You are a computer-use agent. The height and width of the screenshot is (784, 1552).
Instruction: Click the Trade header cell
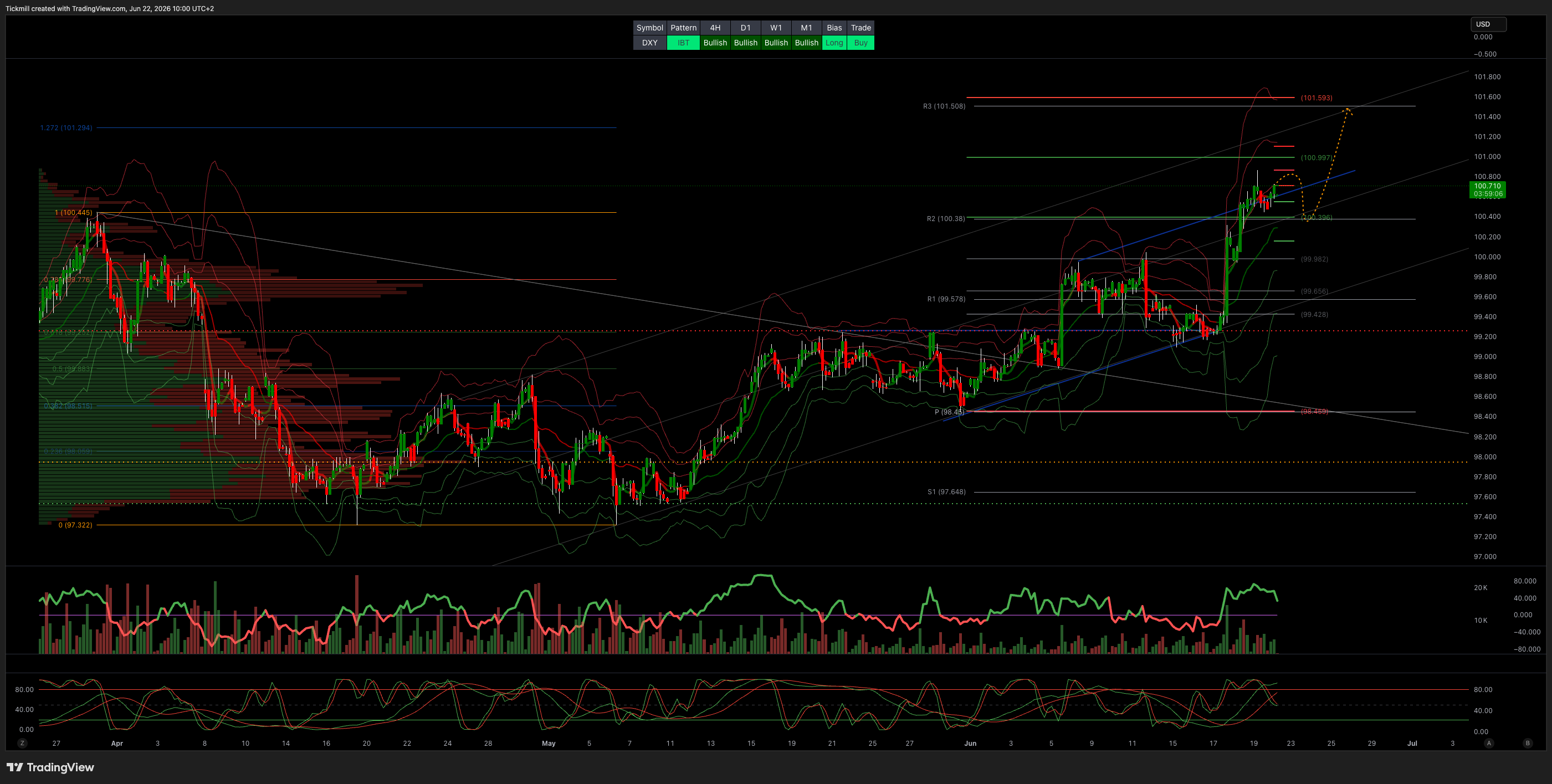(x=860, y=28)
